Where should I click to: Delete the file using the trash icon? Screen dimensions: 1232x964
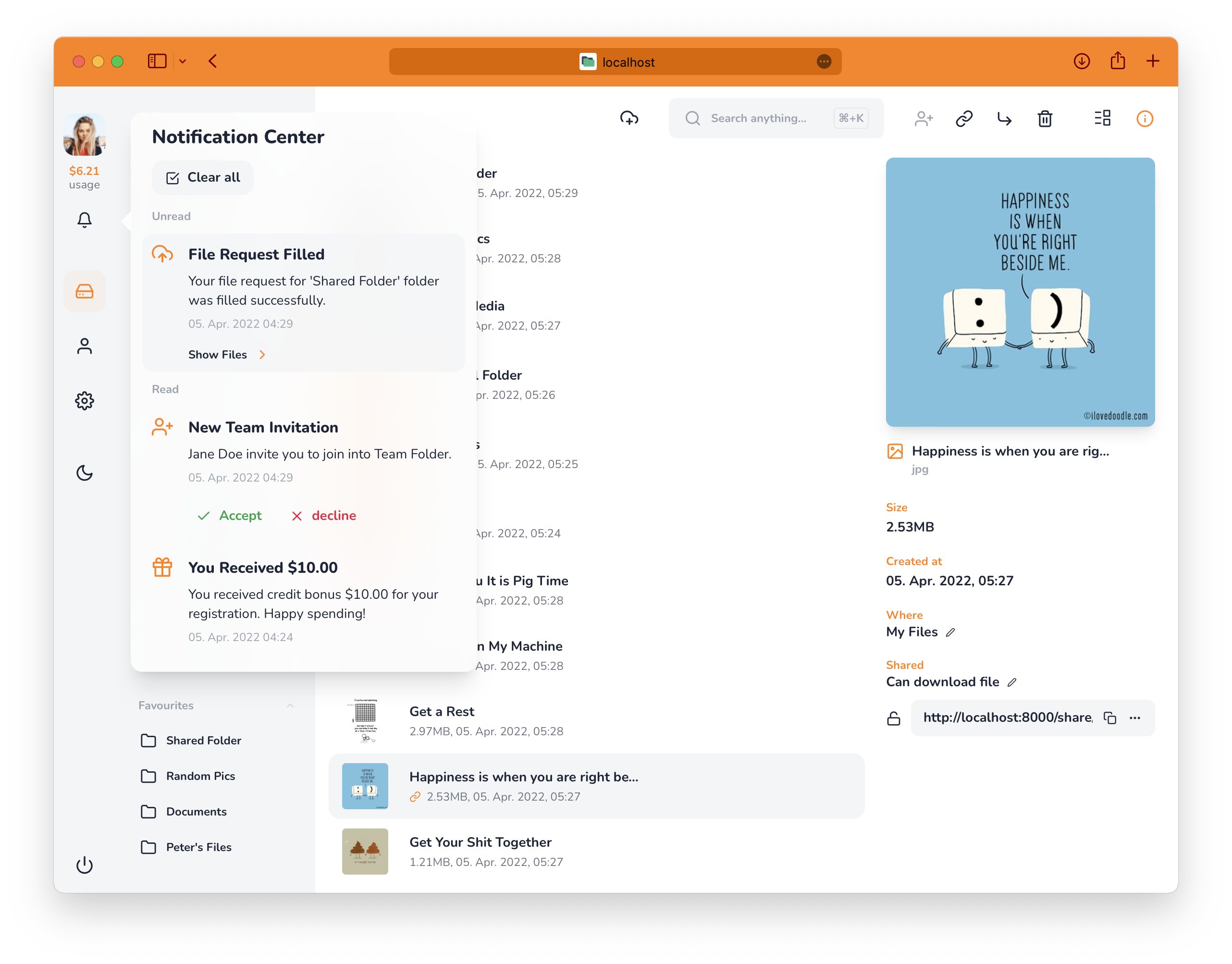click(1045, 119)
